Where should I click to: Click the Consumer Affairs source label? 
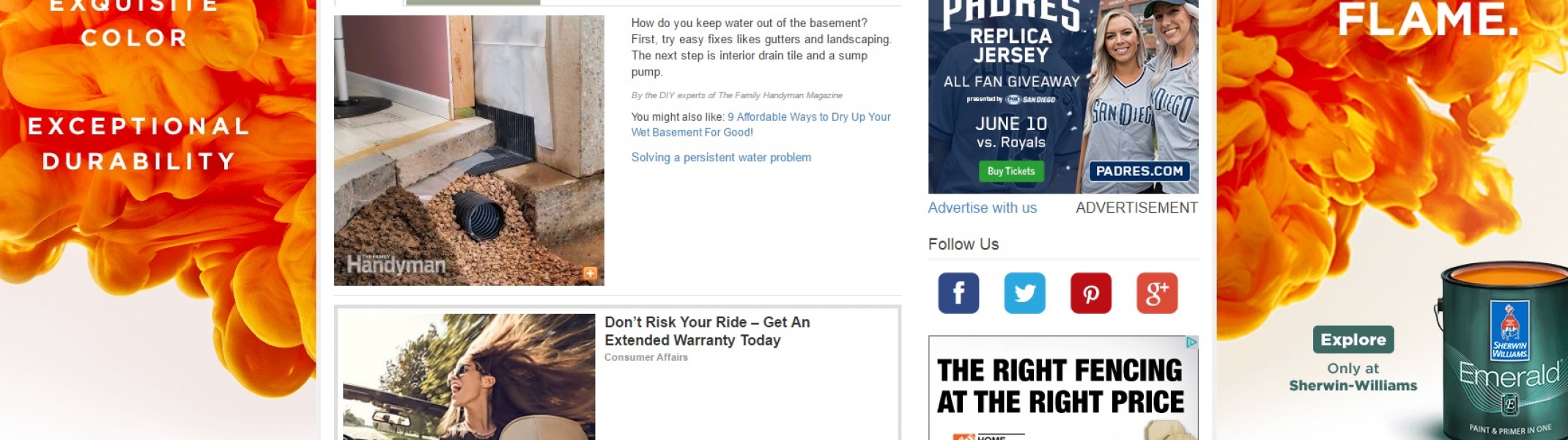click(646, 357)
